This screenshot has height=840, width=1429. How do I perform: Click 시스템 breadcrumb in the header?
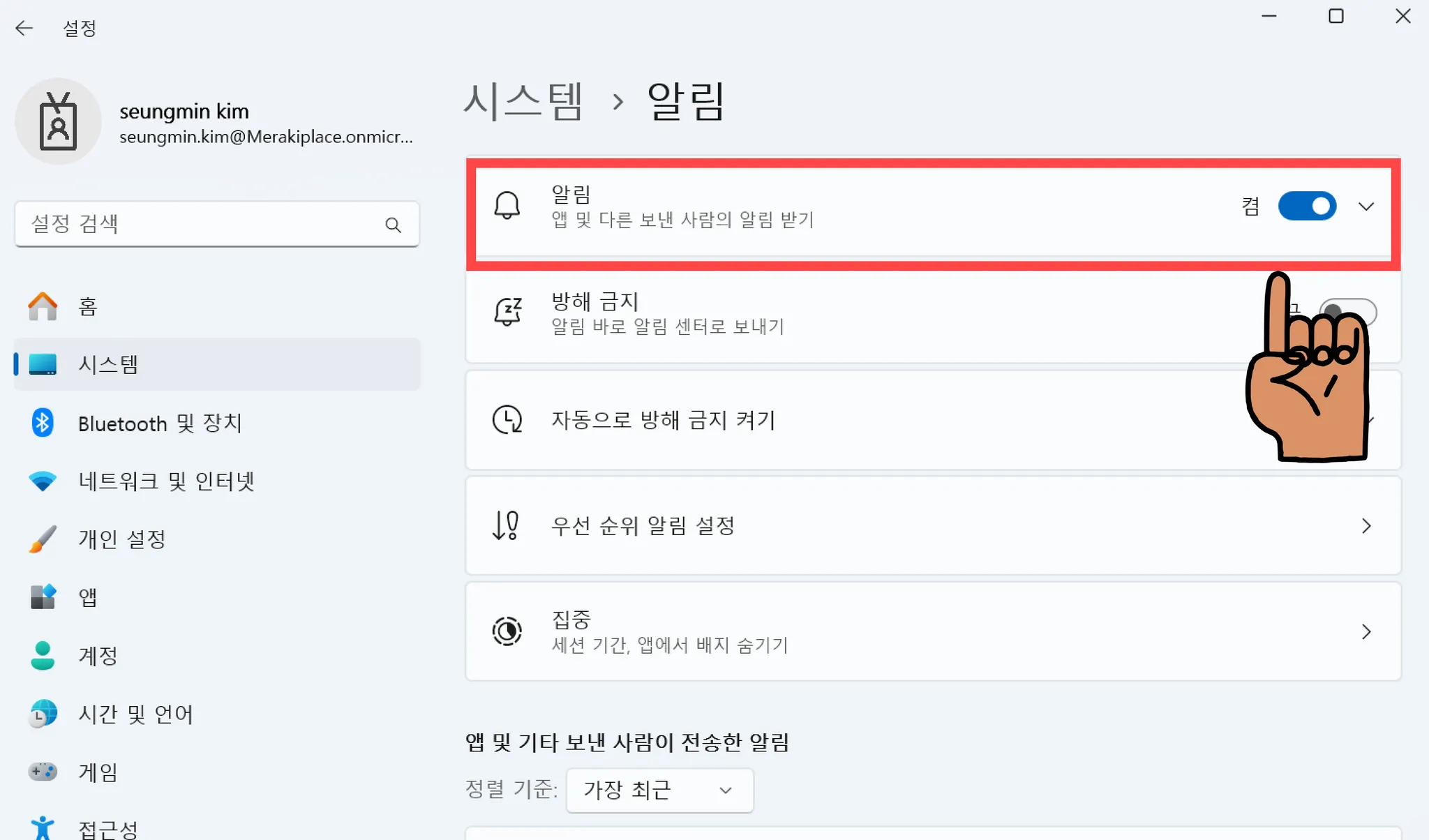tap(523, 101)
